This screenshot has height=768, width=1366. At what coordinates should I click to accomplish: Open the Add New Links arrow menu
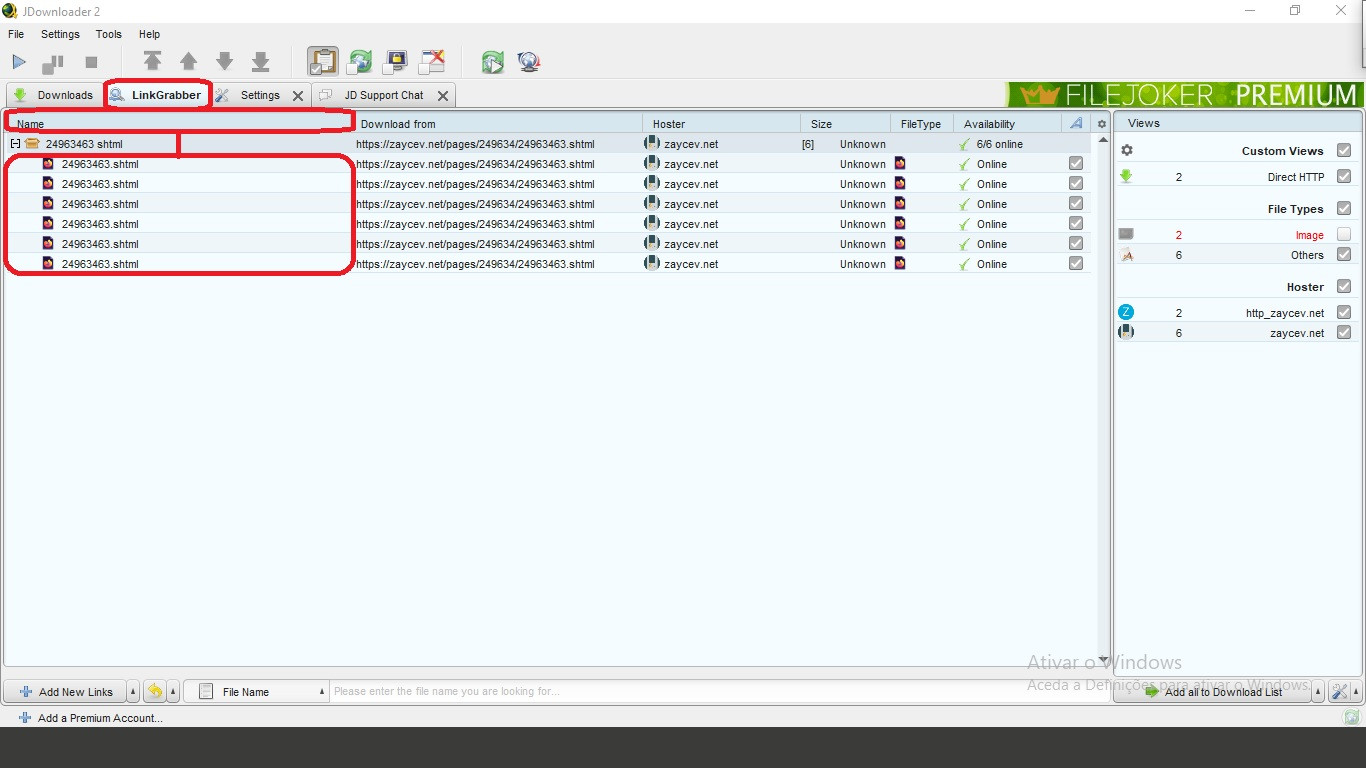[x=133, y=691]
